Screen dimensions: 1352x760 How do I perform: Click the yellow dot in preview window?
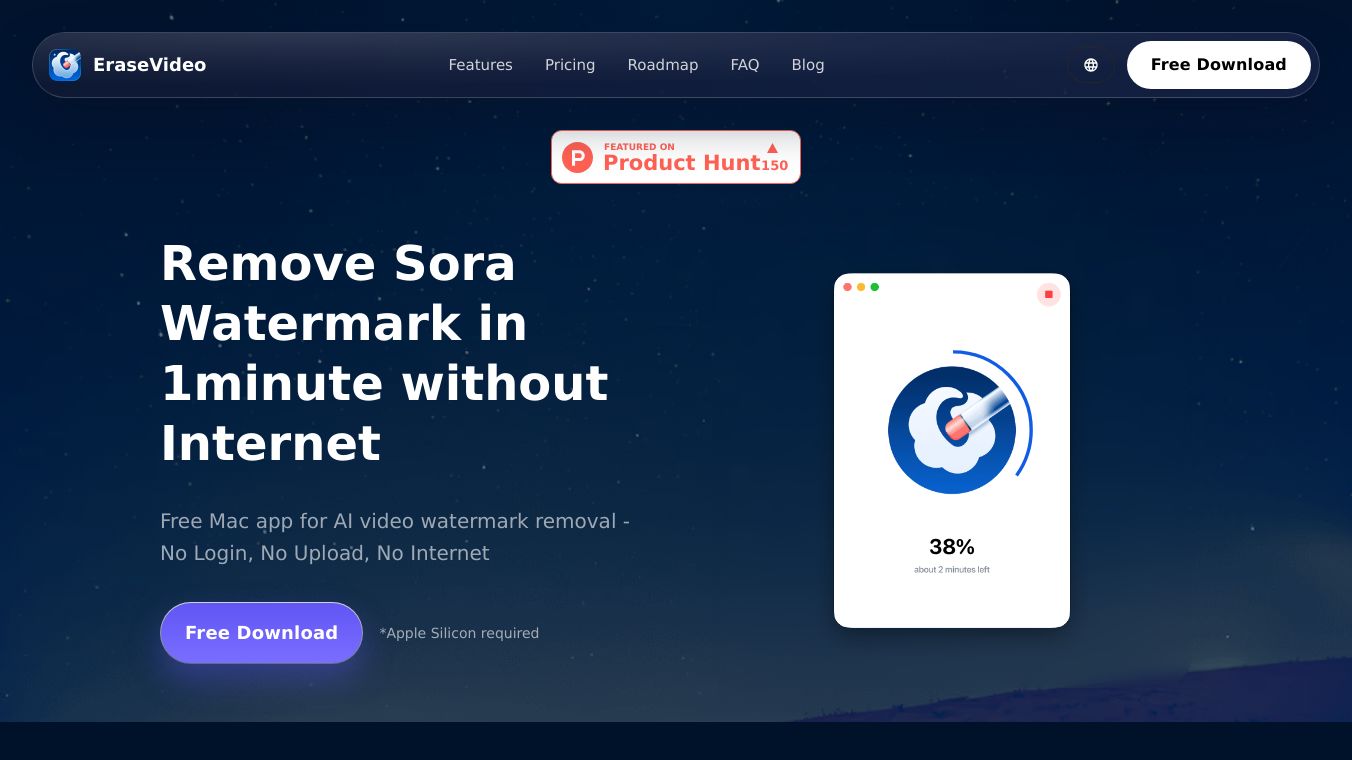(861, 287)
